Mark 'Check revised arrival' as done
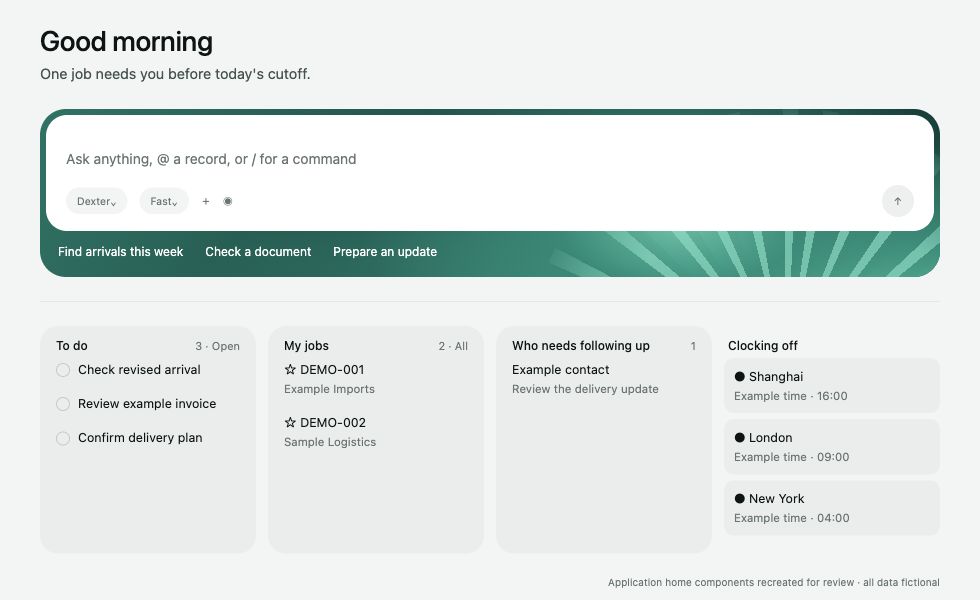Viewport: 980px width, 600px height. coord(63,370)
